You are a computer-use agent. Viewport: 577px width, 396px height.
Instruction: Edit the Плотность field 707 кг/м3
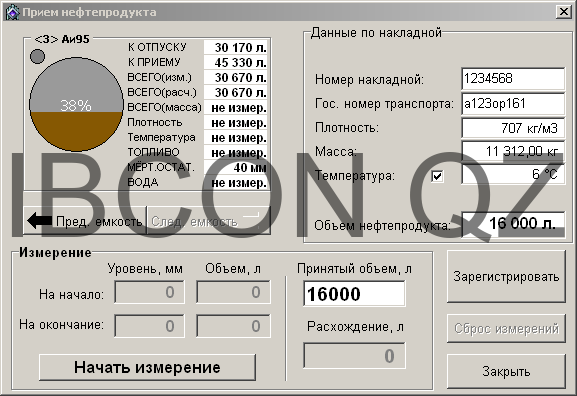[513, 128]
